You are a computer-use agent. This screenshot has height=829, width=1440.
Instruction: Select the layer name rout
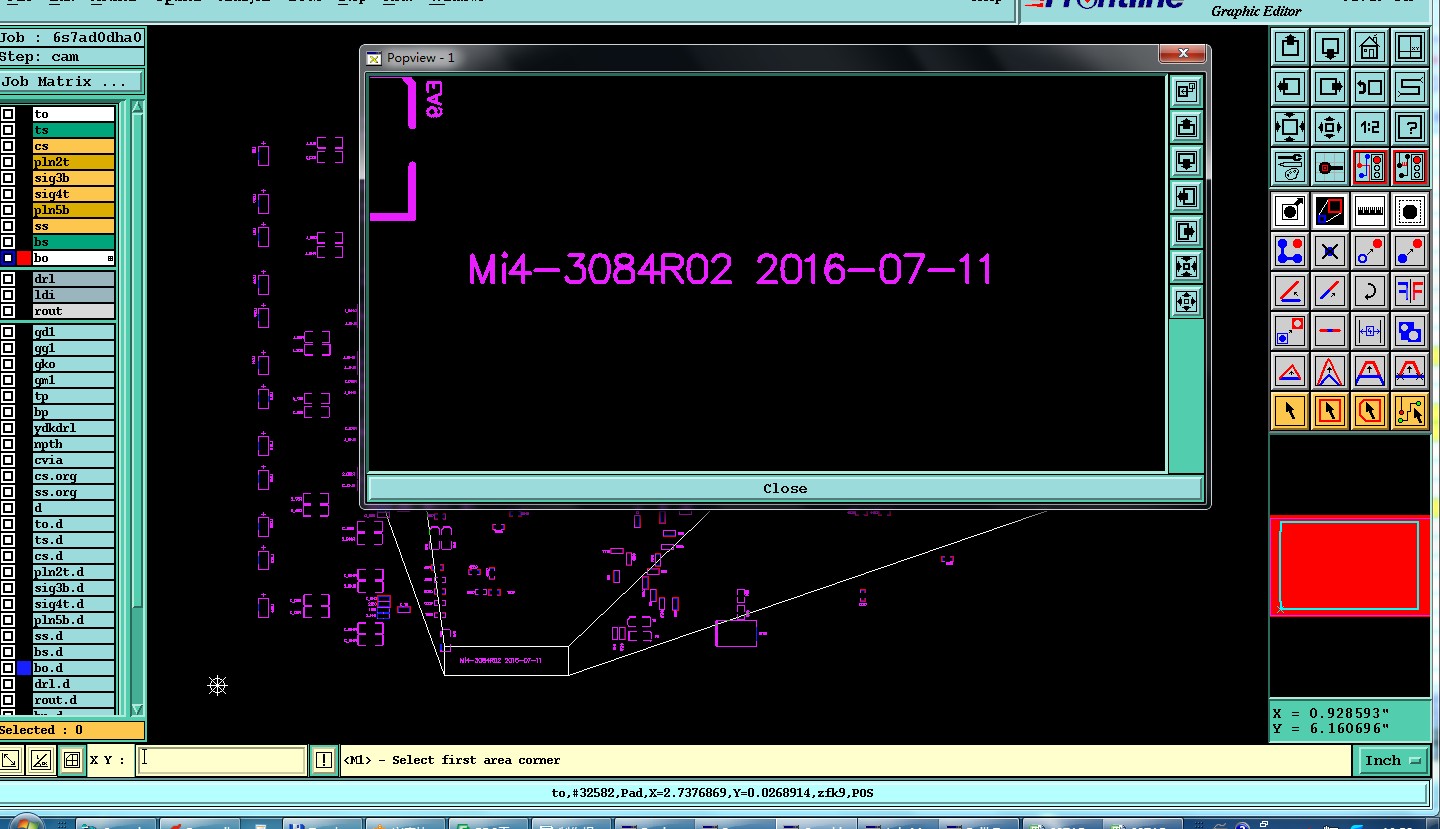click(x=73, y=311)
